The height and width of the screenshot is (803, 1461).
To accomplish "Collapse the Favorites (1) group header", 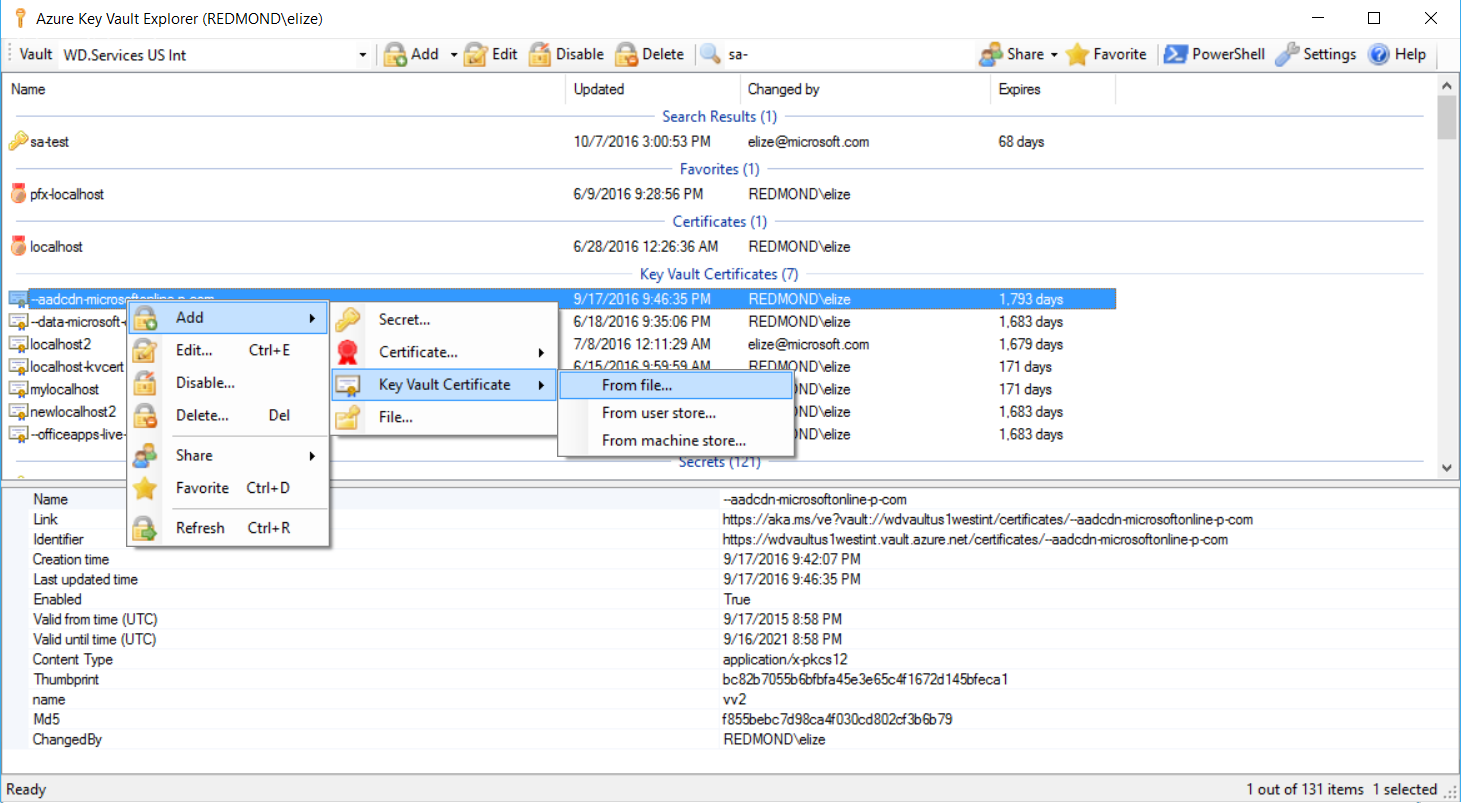I will (x=719, y=169).
